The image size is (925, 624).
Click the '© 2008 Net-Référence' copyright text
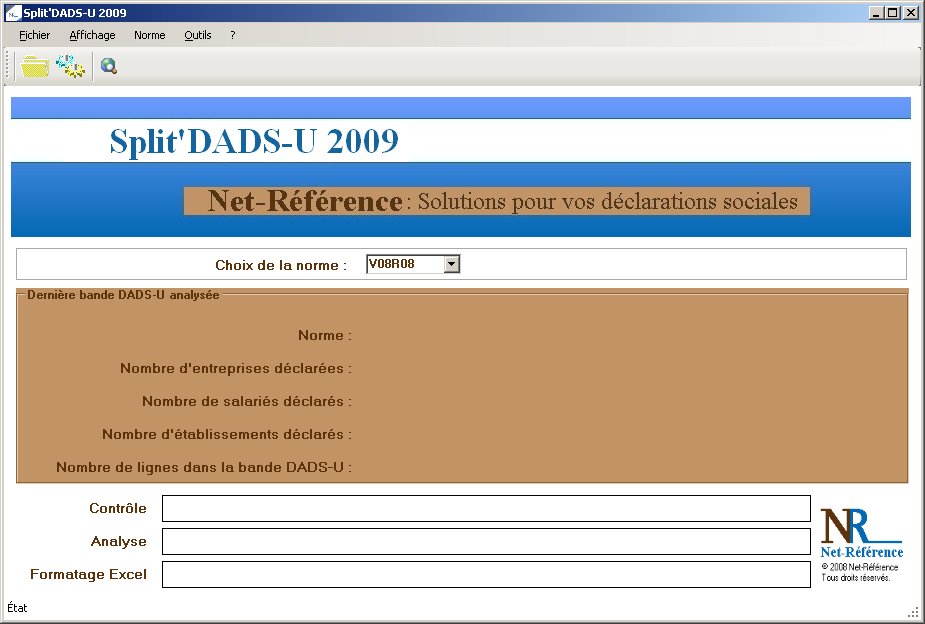pos(860,567)
